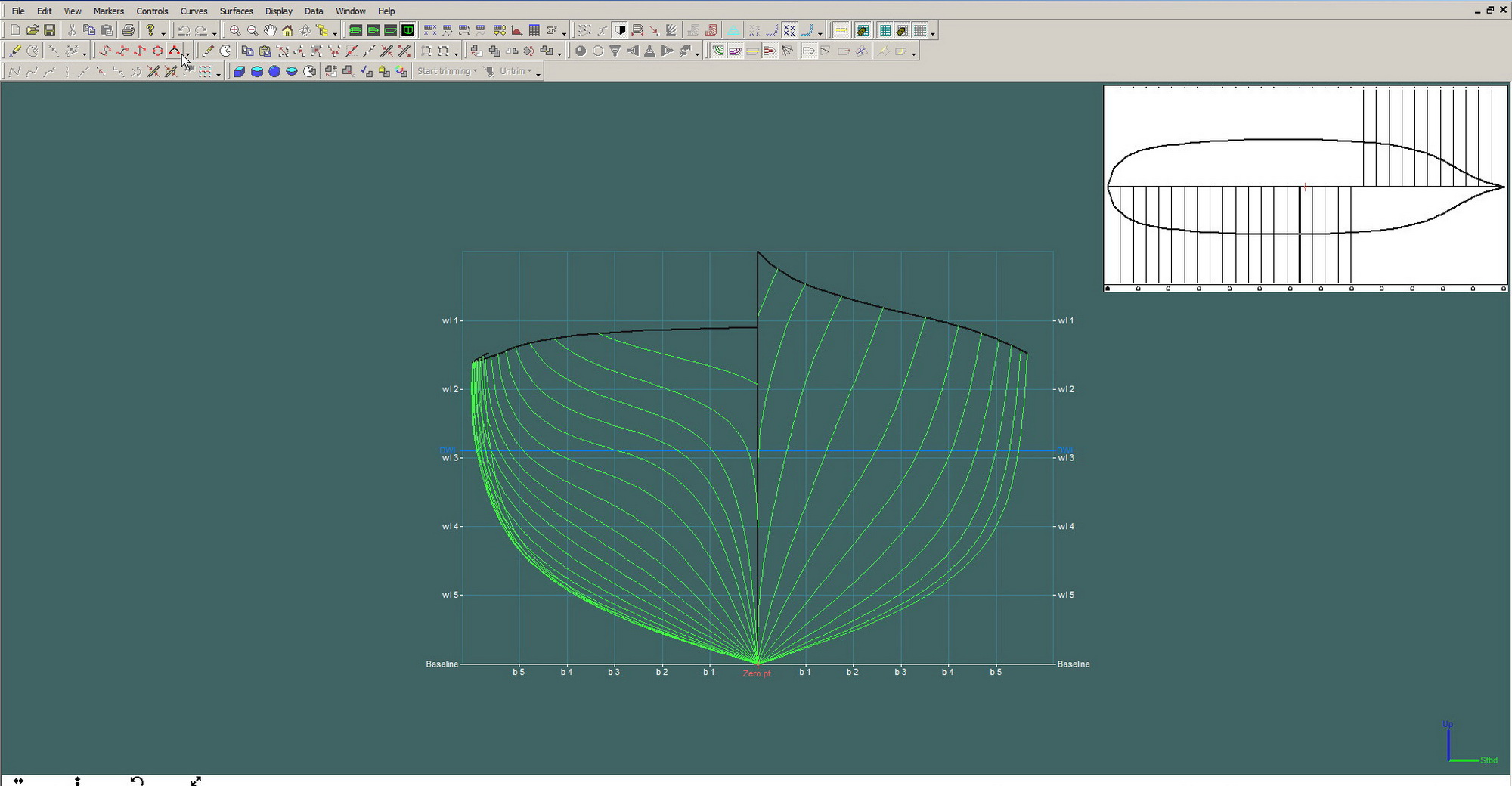Expand options arrow beside red arc tool
The width and height of the screenshot is (1512, 786).
click(x=187, y=53)
